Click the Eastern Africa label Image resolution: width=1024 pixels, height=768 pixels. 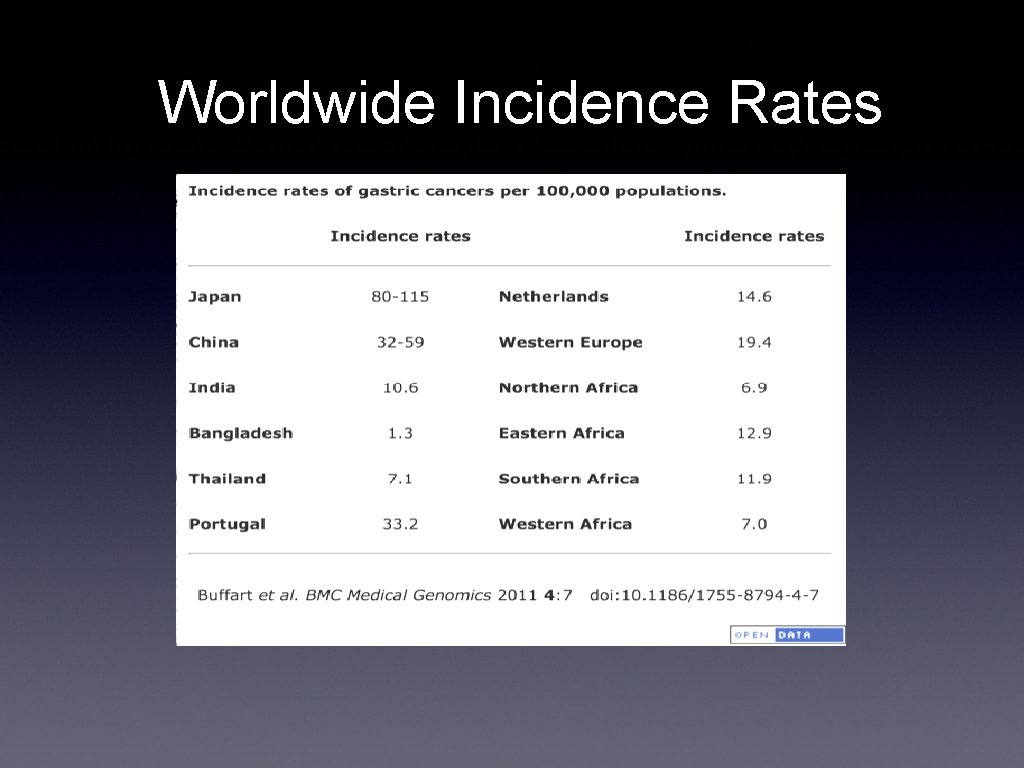click(560, 433)
